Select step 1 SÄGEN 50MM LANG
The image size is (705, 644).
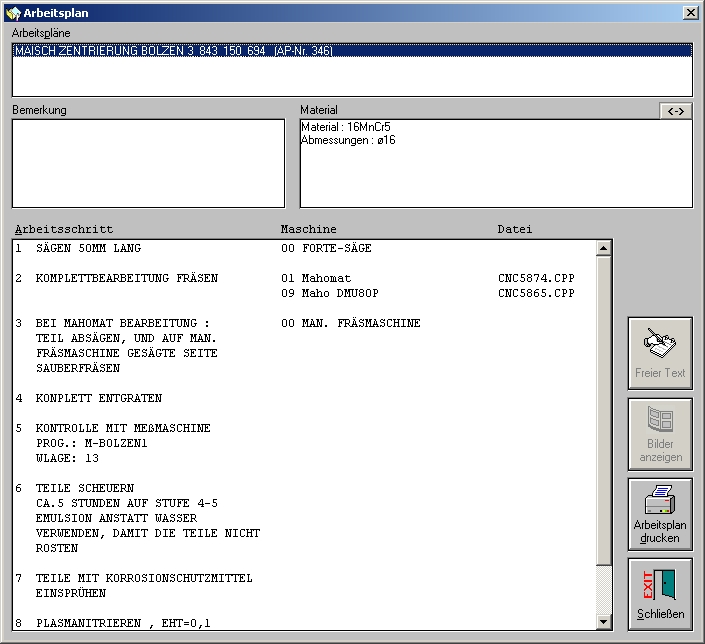pos(90,248)
